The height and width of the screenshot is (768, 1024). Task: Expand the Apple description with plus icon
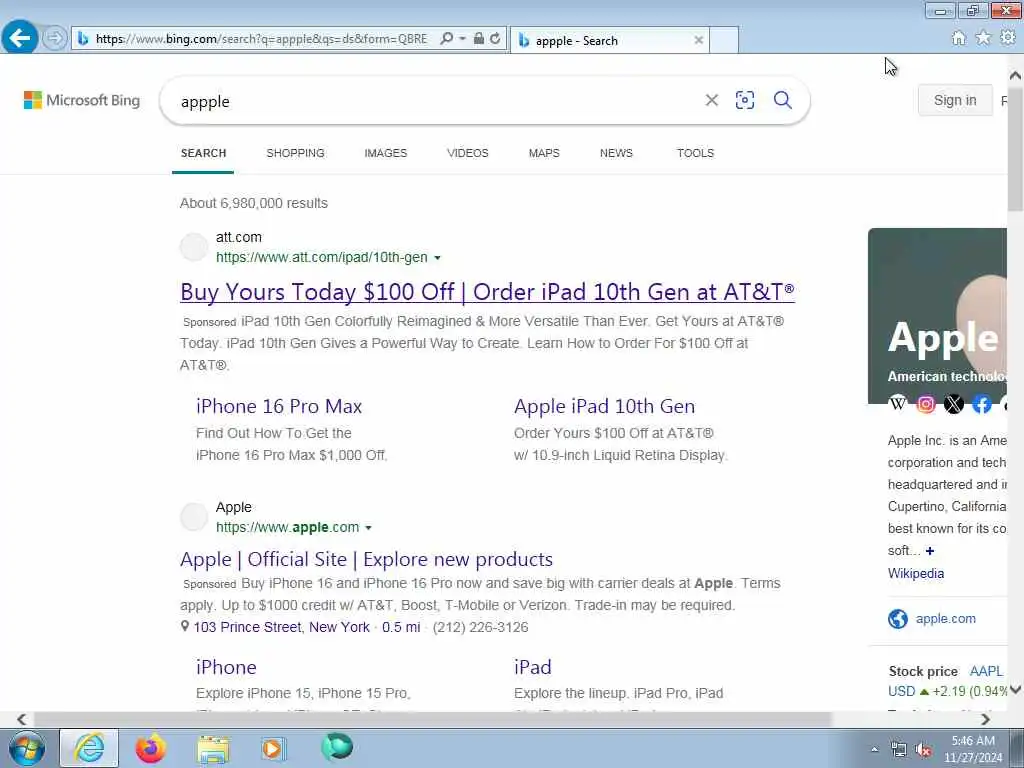pos(930,551)
